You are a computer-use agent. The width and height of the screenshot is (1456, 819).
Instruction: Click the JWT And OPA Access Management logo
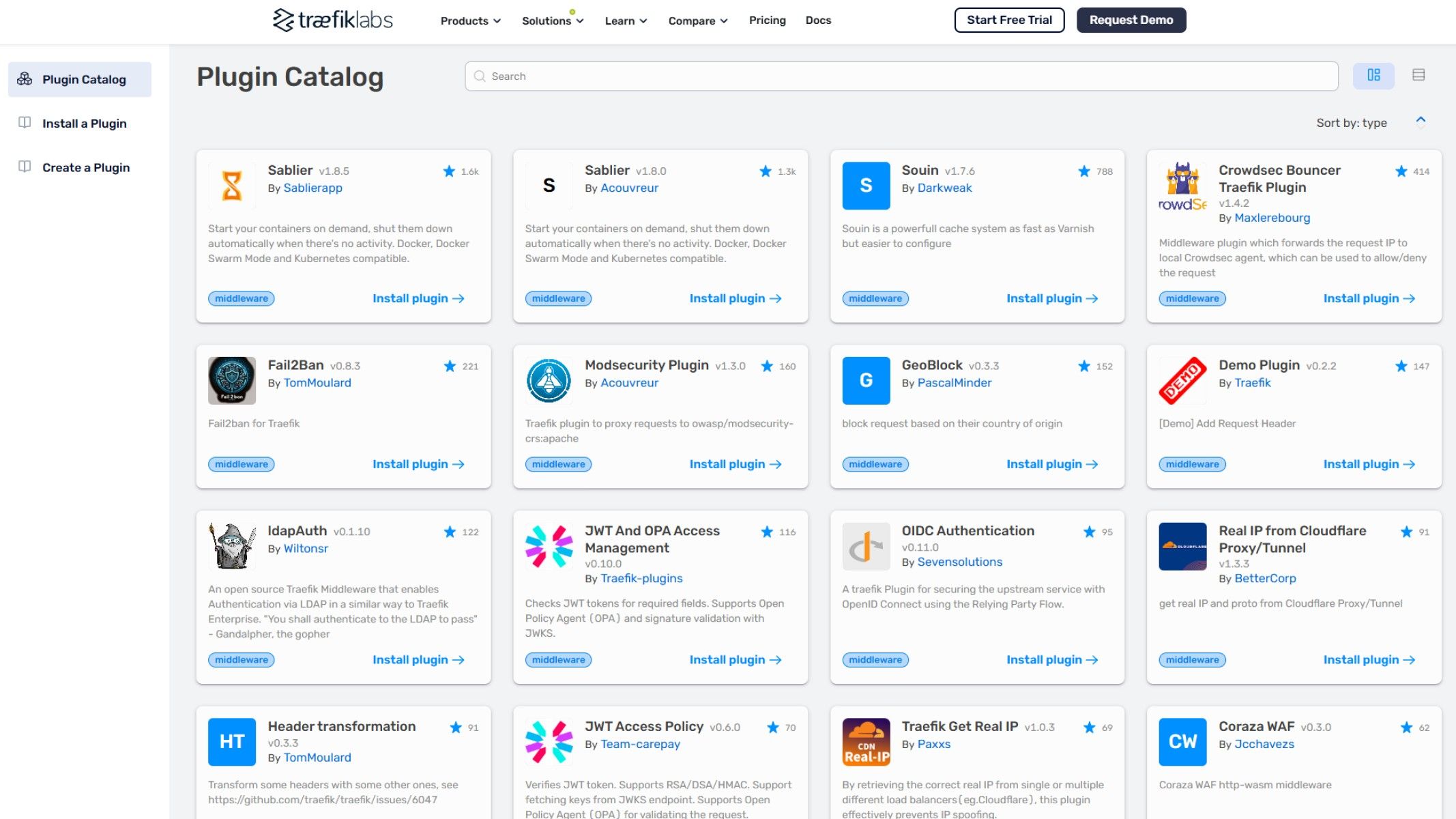click(x=549, y=546)
